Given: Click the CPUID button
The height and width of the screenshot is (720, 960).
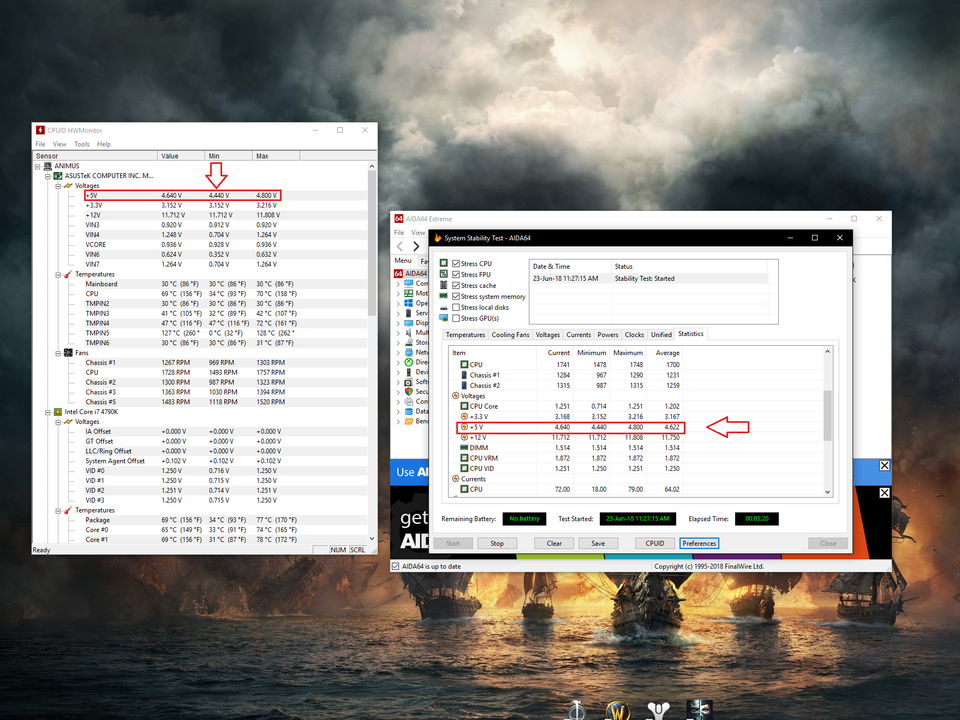Looking at the screenshot, I should (x=654, y=543).
